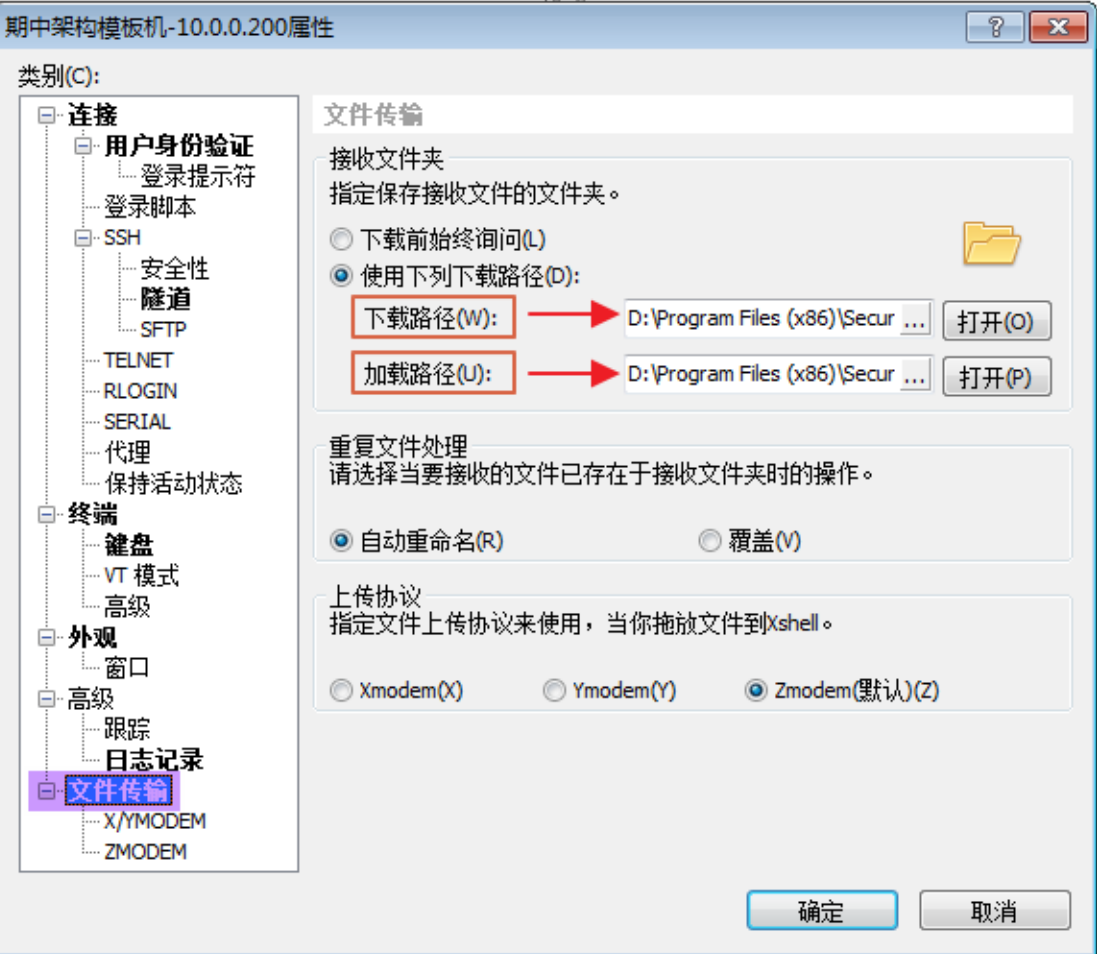Click the 取消 button

tap(994, 910)
